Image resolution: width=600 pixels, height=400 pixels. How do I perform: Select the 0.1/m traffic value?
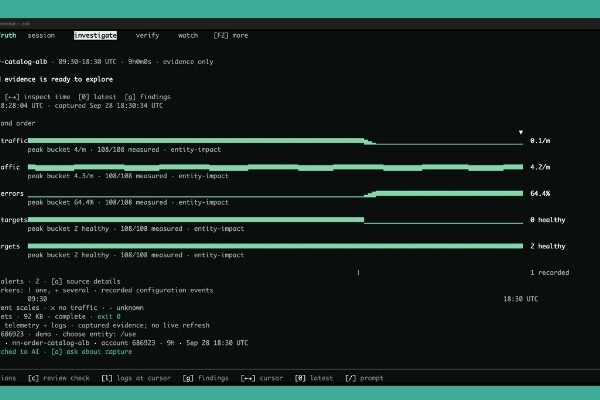coord(540,141)
